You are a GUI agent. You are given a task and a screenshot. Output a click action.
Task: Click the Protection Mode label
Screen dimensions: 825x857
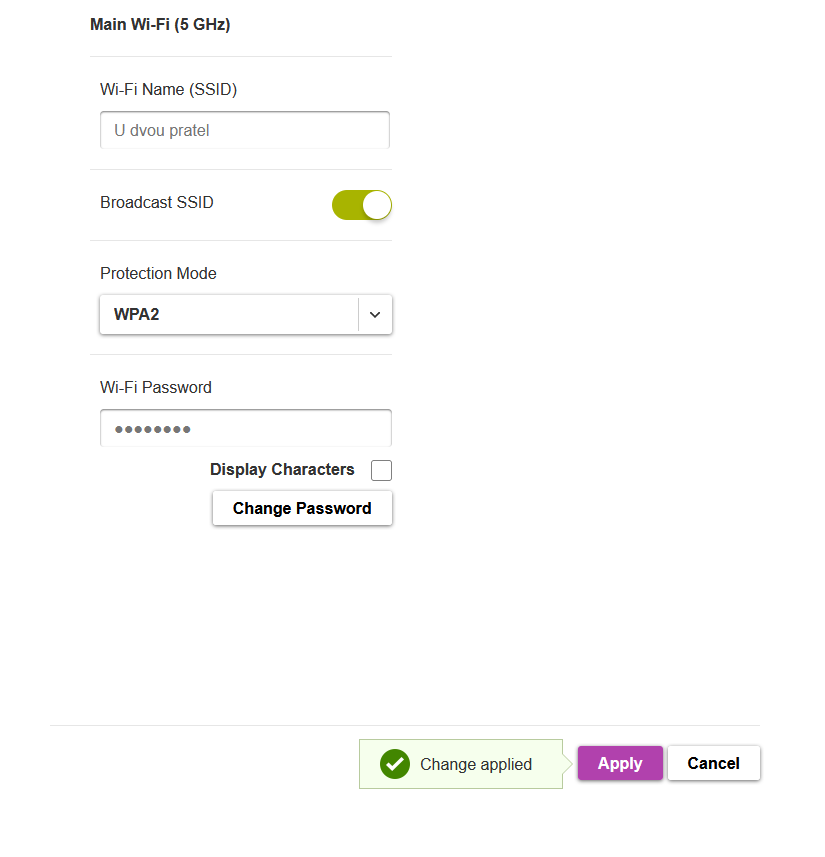(158, 274)
